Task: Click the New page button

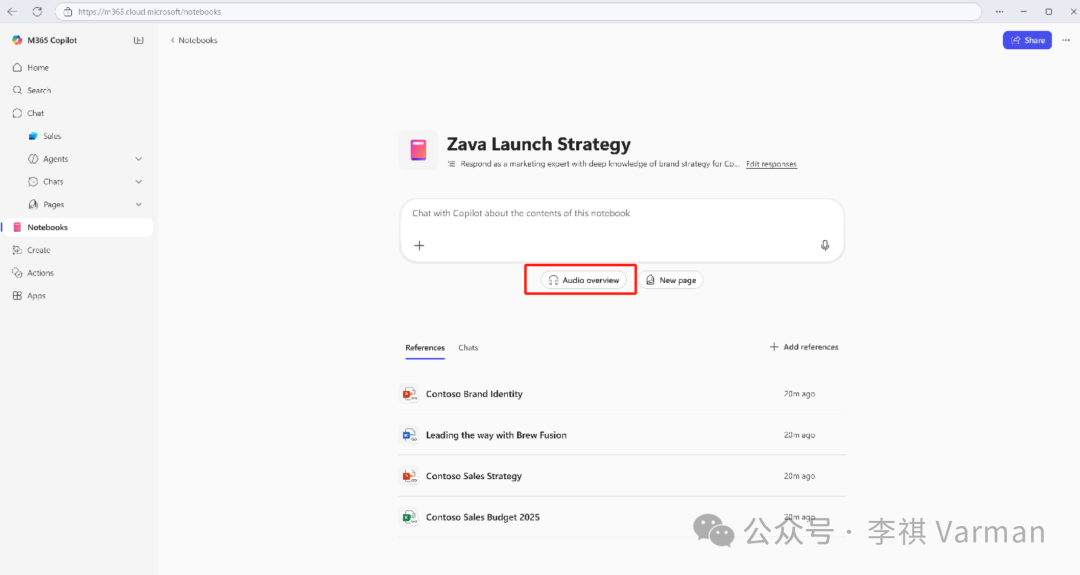Action: click(x=671, y=280)
